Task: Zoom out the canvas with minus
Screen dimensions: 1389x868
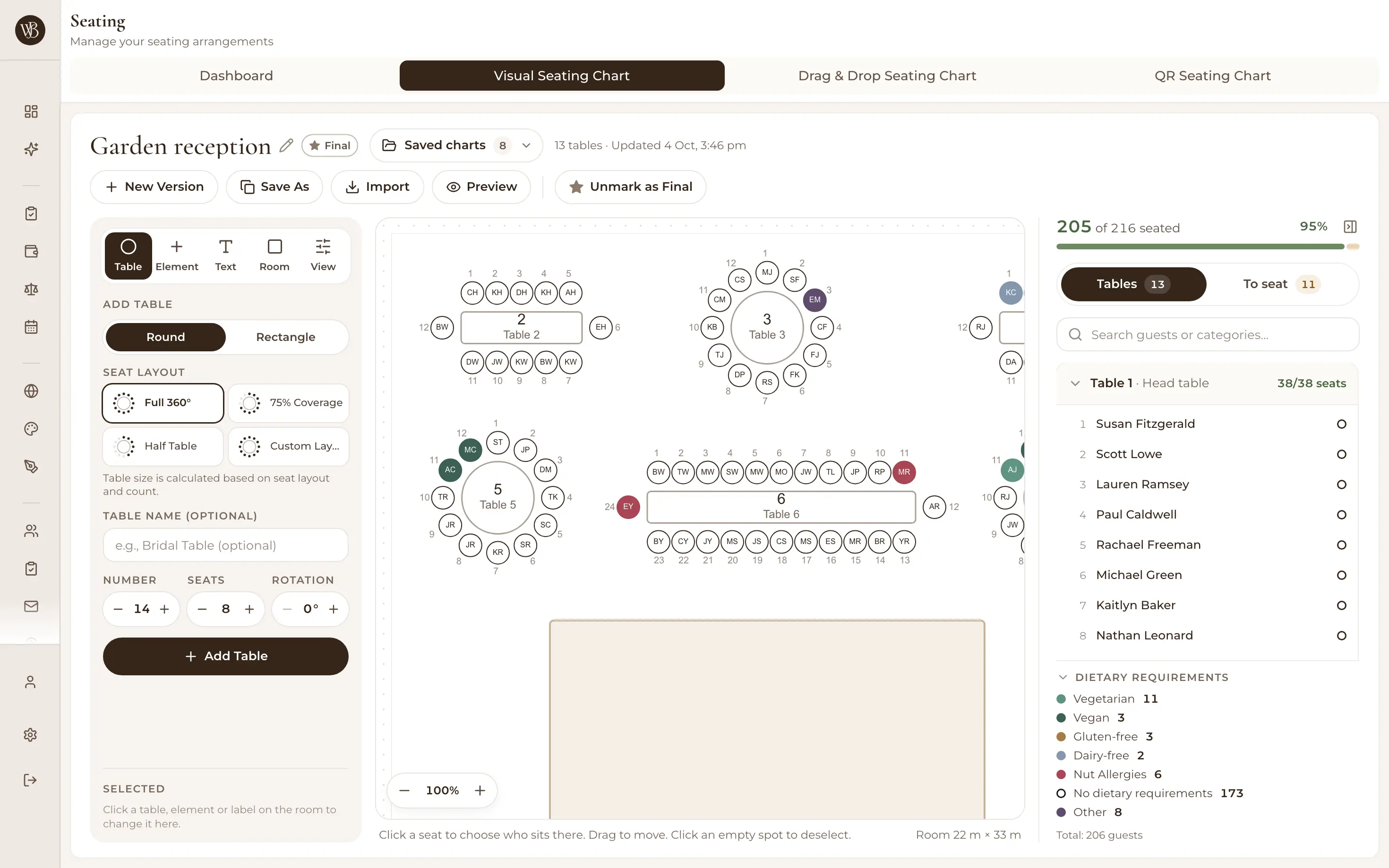Action: [404, 791]
